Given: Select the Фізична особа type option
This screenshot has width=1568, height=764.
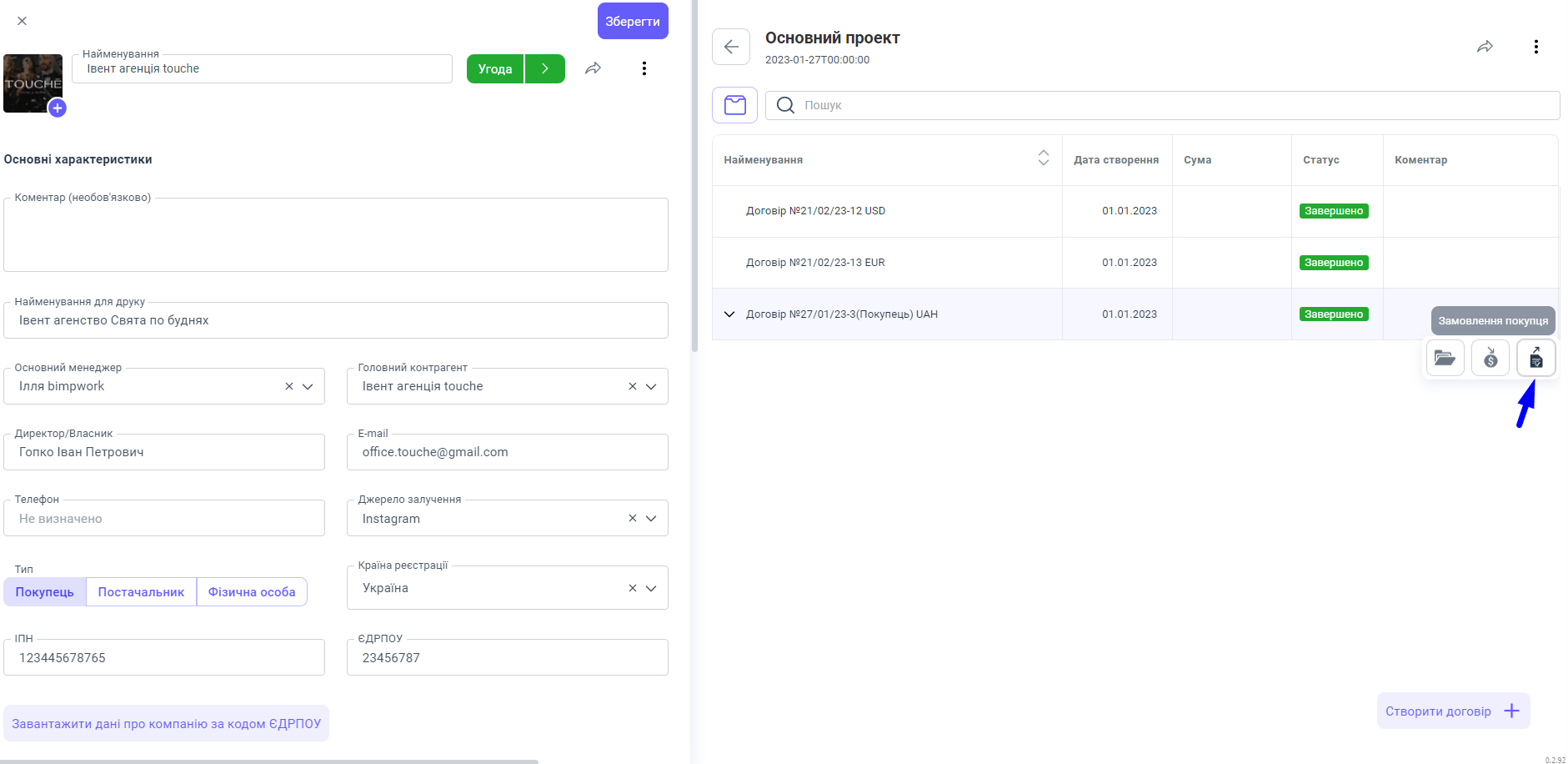Looking at the screenshot, I should [252, 592].
